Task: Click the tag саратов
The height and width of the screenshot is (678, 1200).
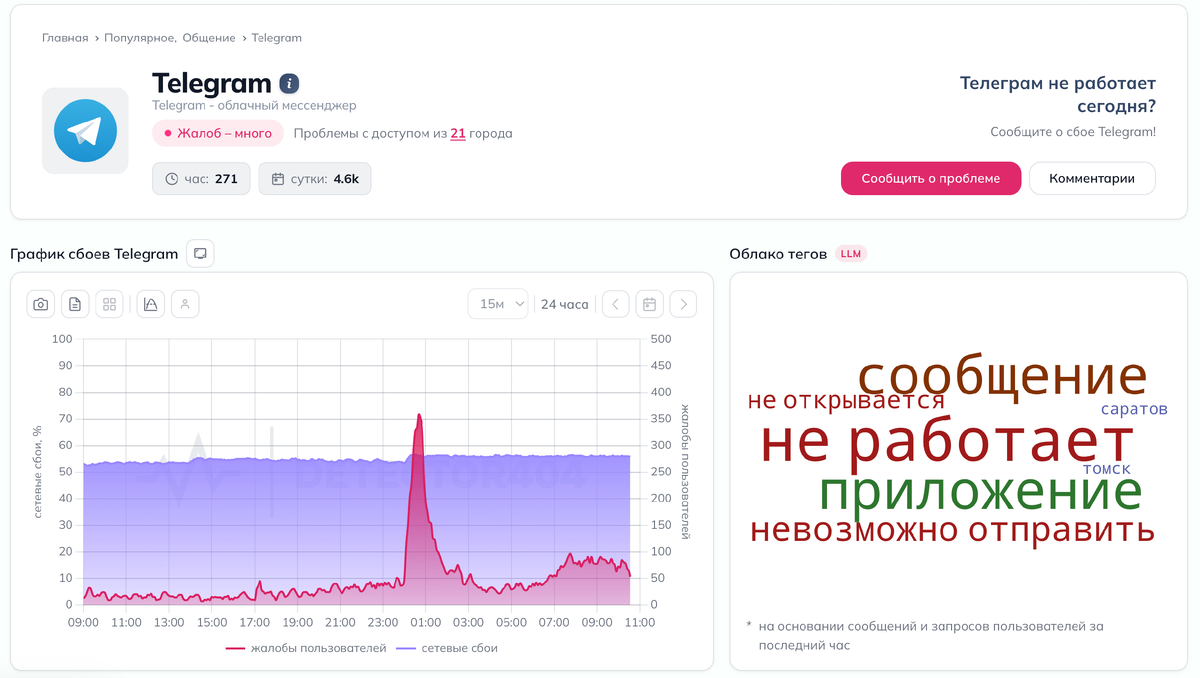Action: pyautogui.click(x=1134, y=409)
